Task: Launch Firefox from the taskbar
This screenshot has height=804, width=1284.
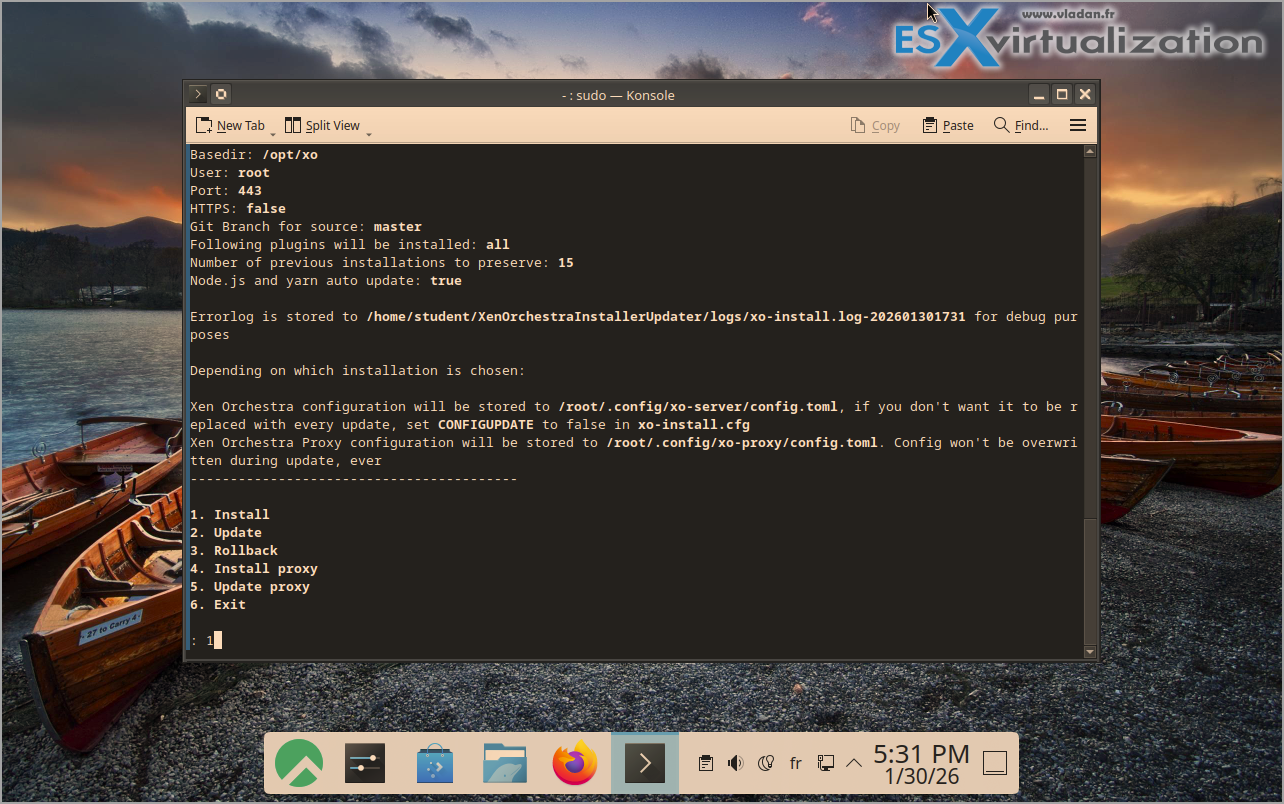Action: [x=575, y=764]
